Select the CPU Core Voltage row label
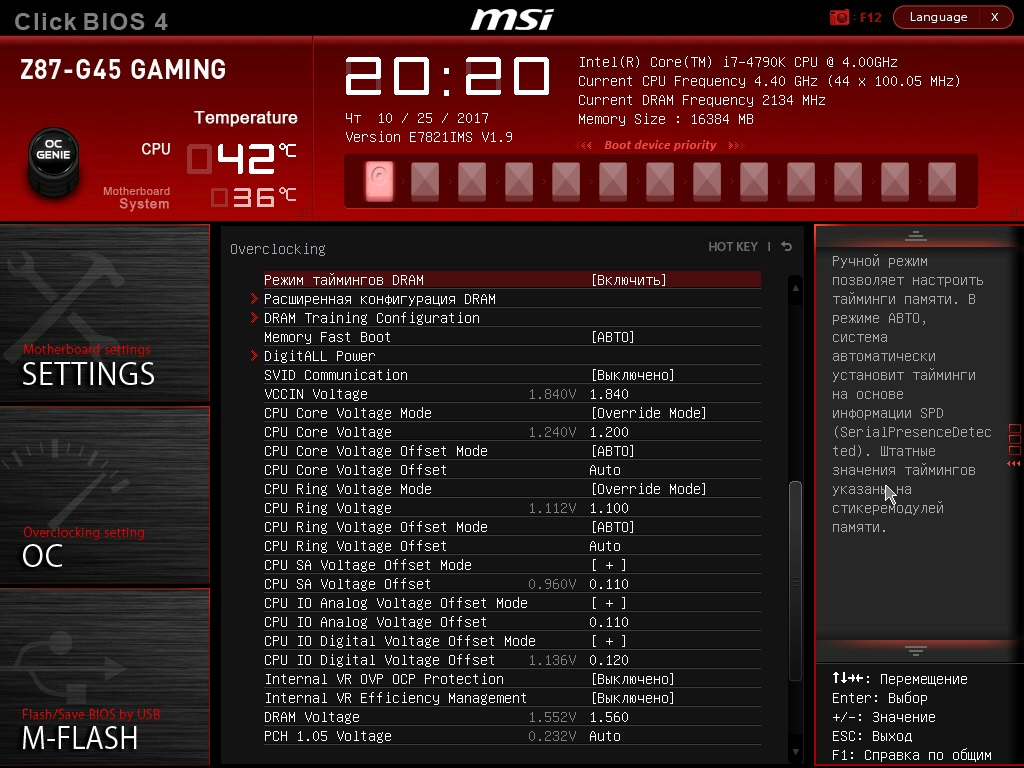 click(x=328, y=432)
